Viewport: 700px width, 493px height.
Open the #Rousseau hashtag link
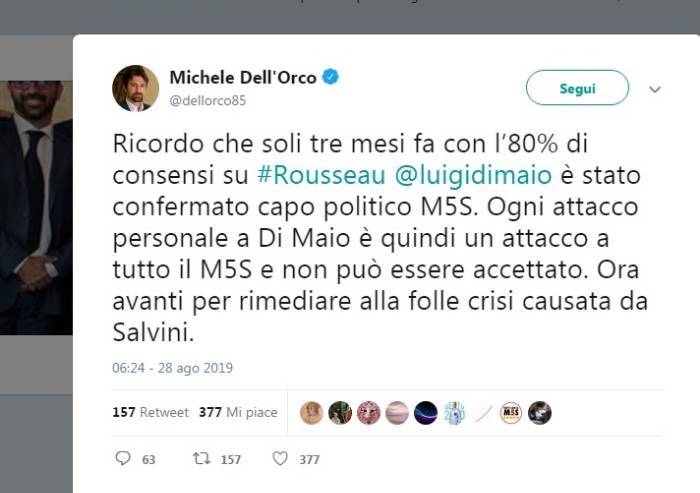click(x=321, y=175)
